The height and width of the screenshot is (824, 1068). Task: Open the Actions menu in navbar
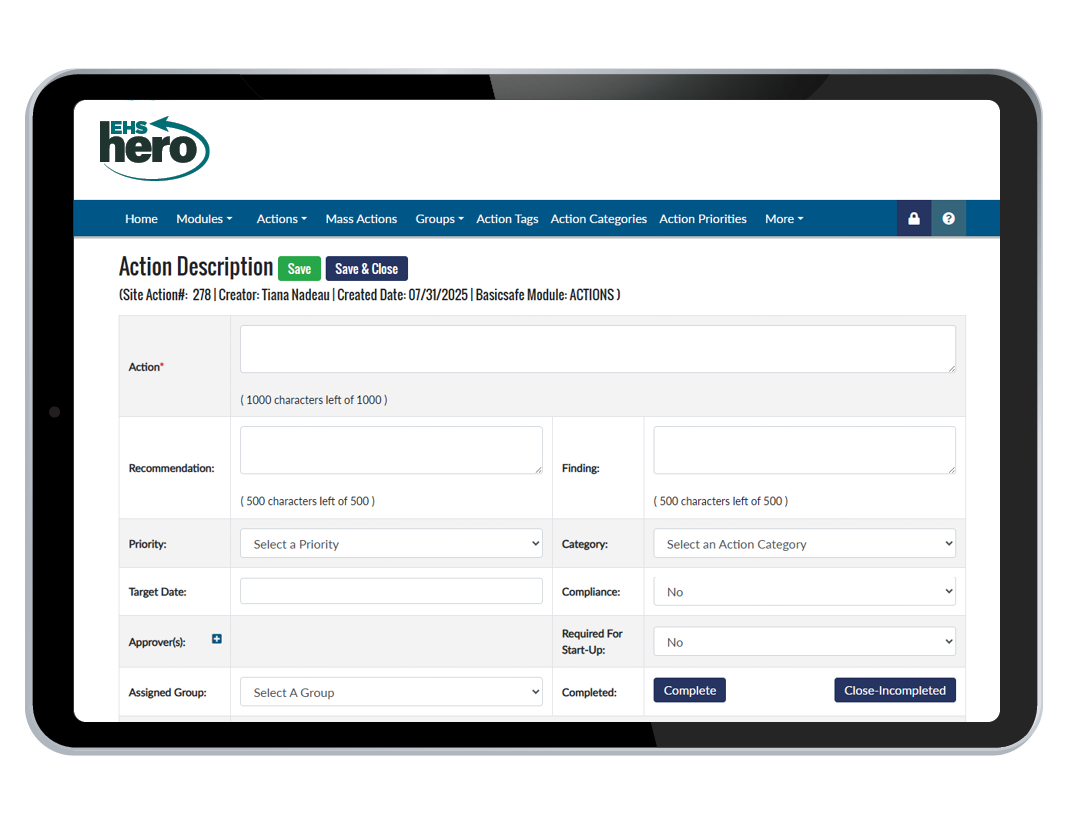click(281, 219)
